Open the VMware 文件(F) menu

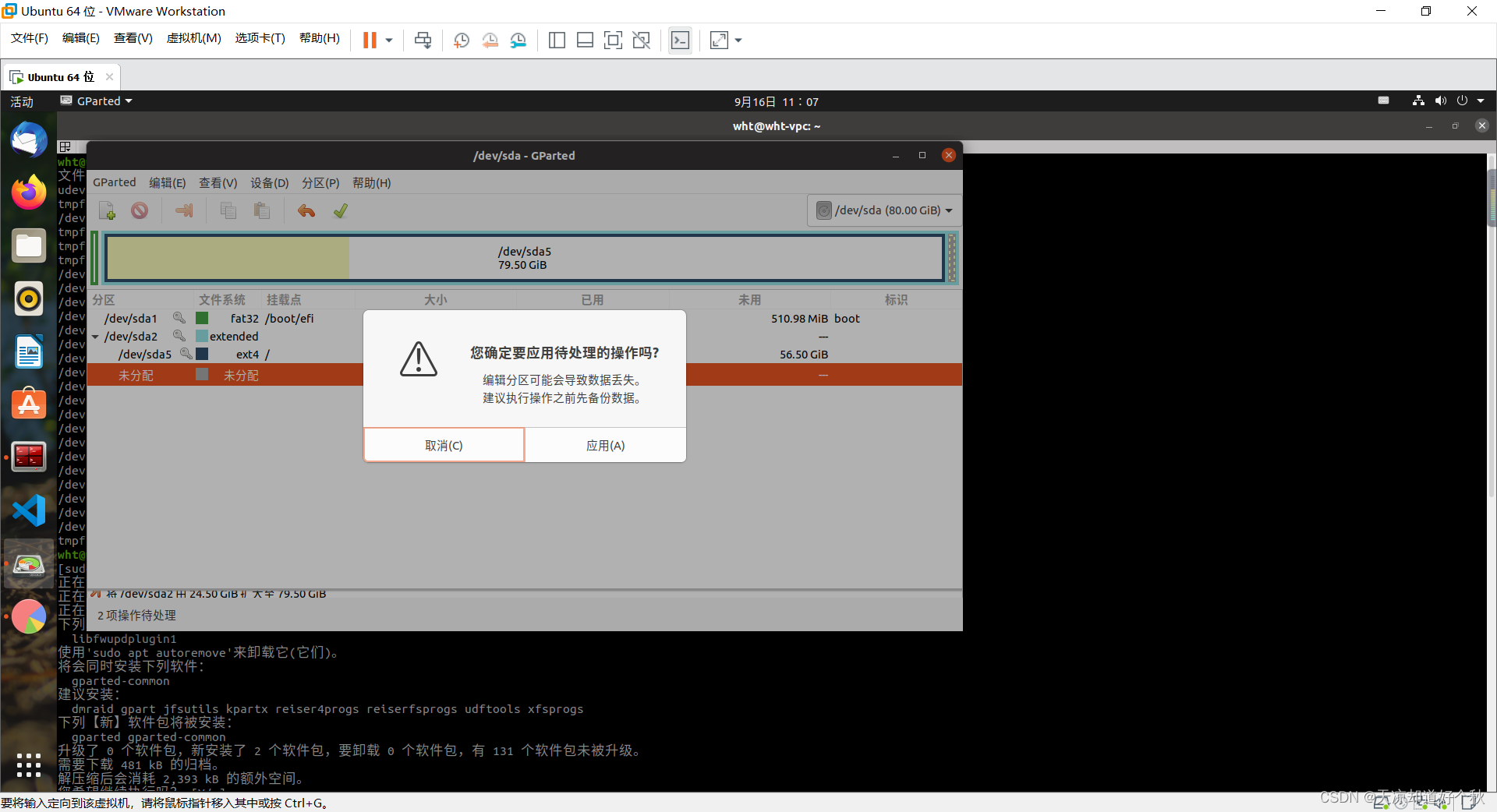tap(30, 38)
